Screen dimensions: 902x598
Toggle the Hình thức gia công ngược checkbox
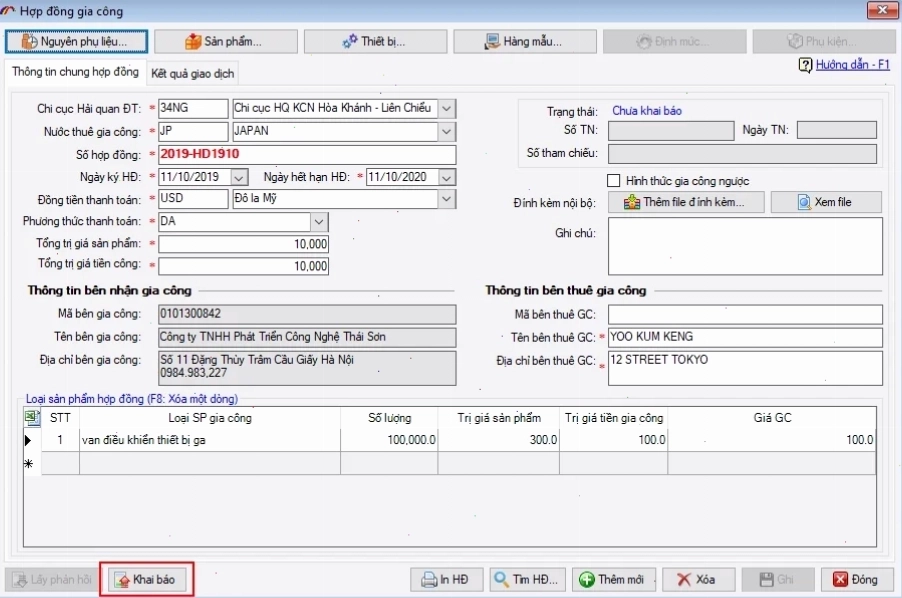click(x=614, y=181)
